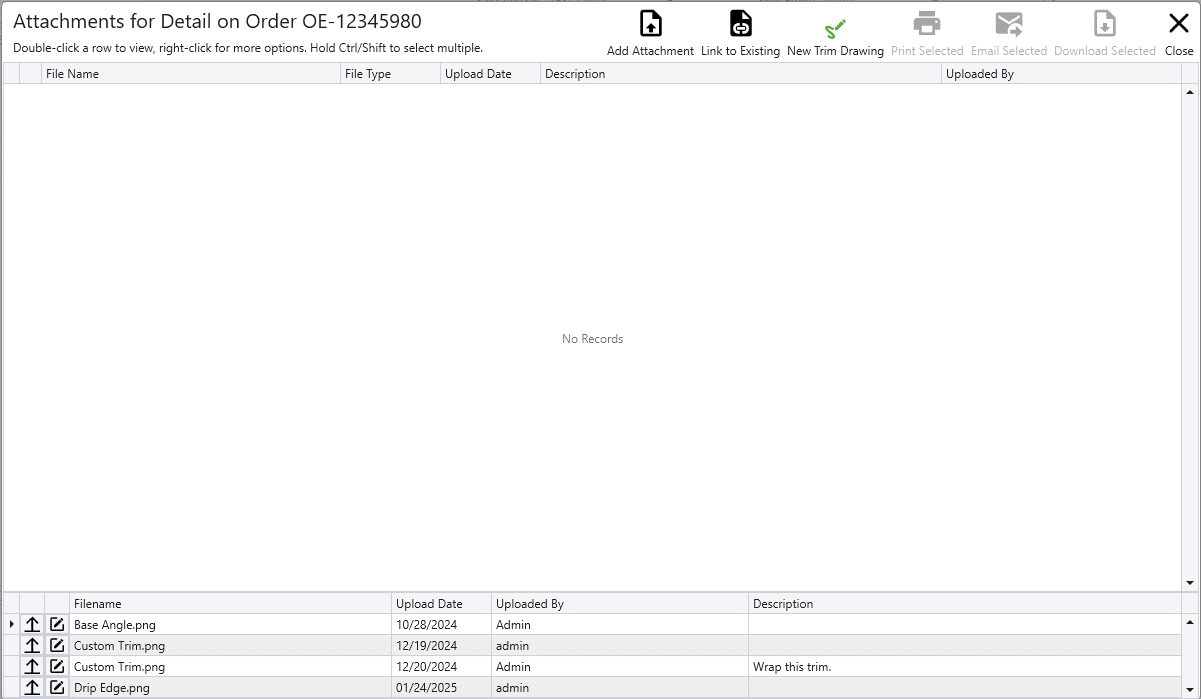
Task: Click the lower grid Uploaded By header
Action: (620, 604)
